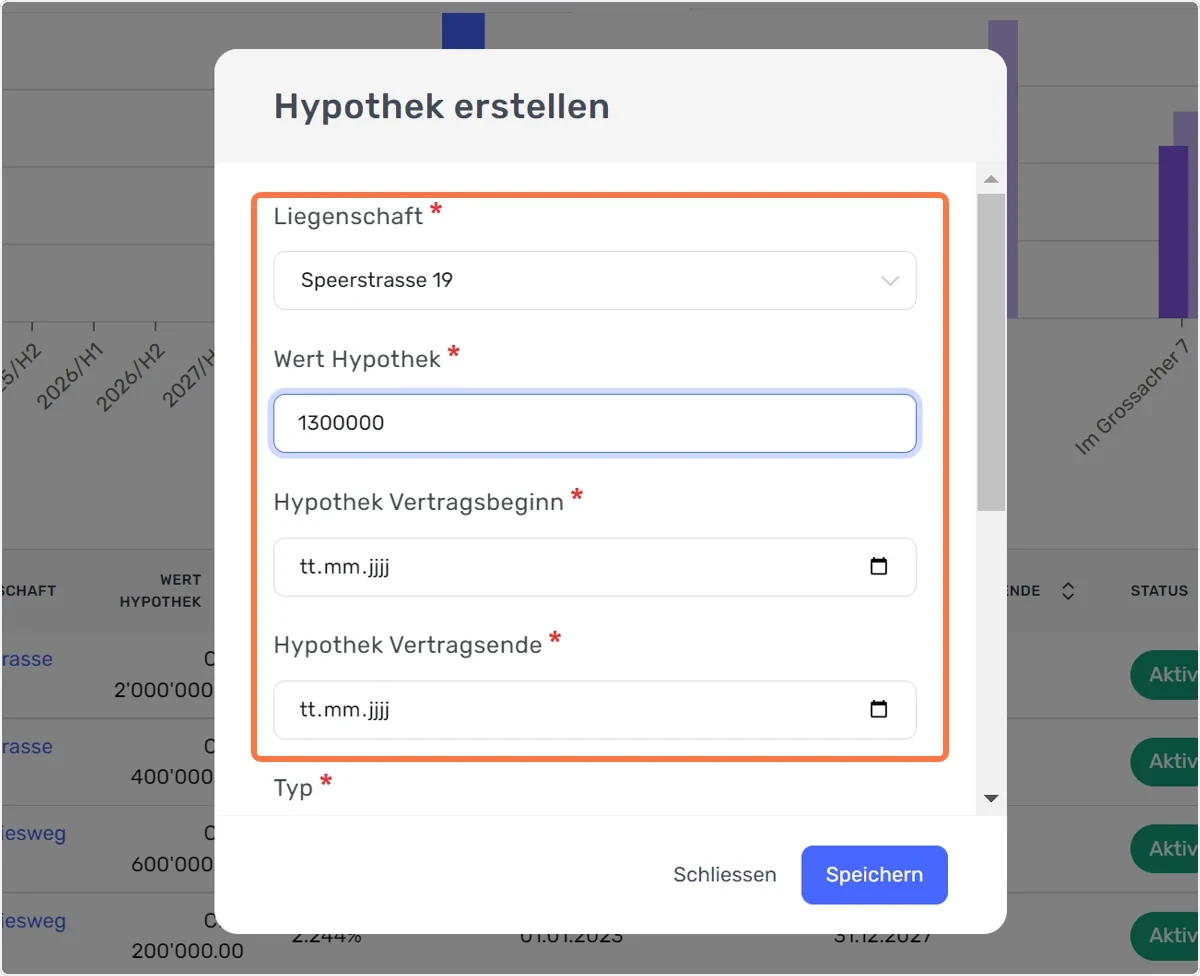Open the Liegenschaft dropdown showing Speerstrasse 19
This screenshot has height=976, width=1200.
click(594, 280)
